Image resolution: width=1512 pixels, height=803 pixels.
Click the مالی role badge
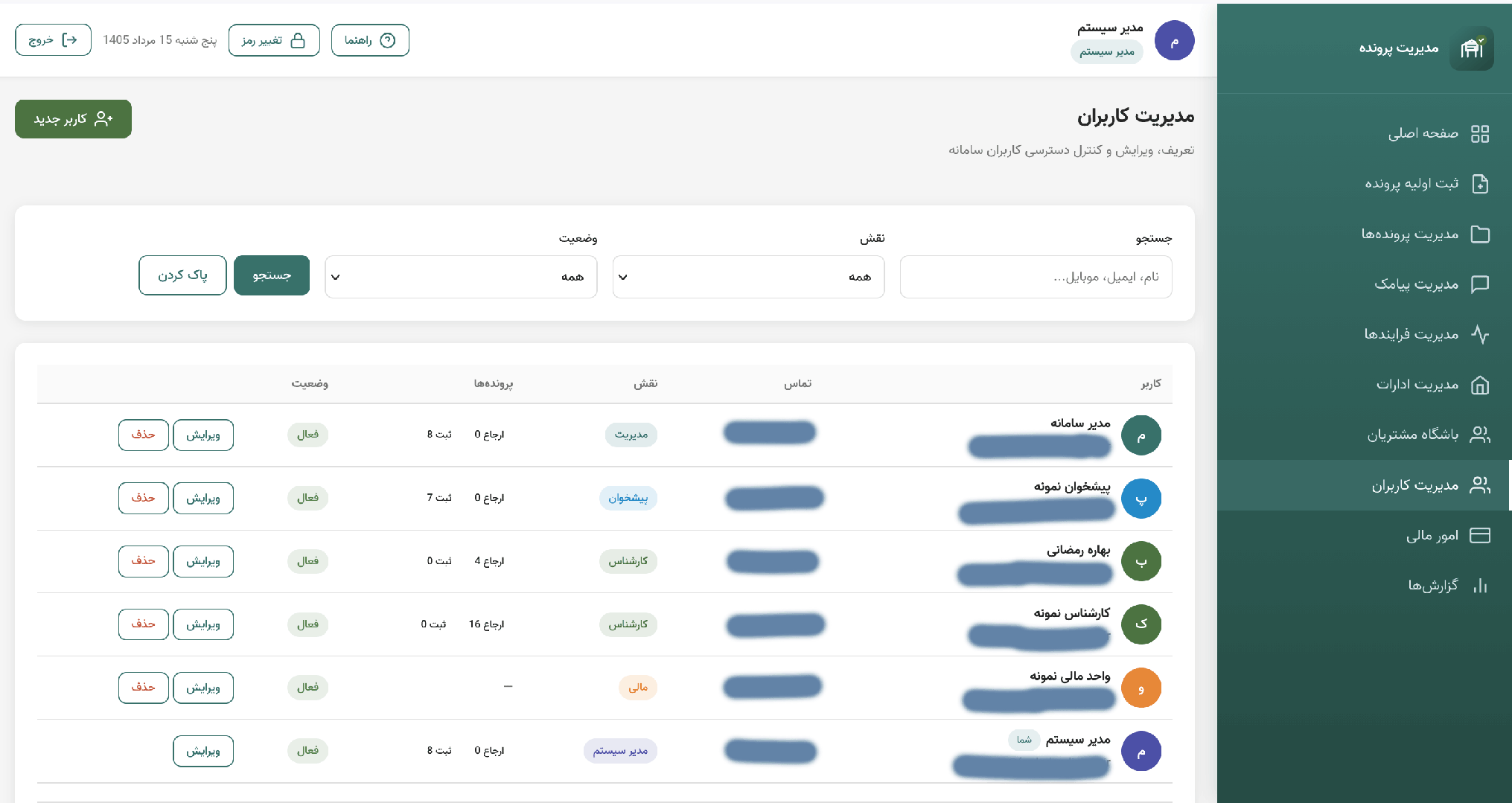[638, 688]
